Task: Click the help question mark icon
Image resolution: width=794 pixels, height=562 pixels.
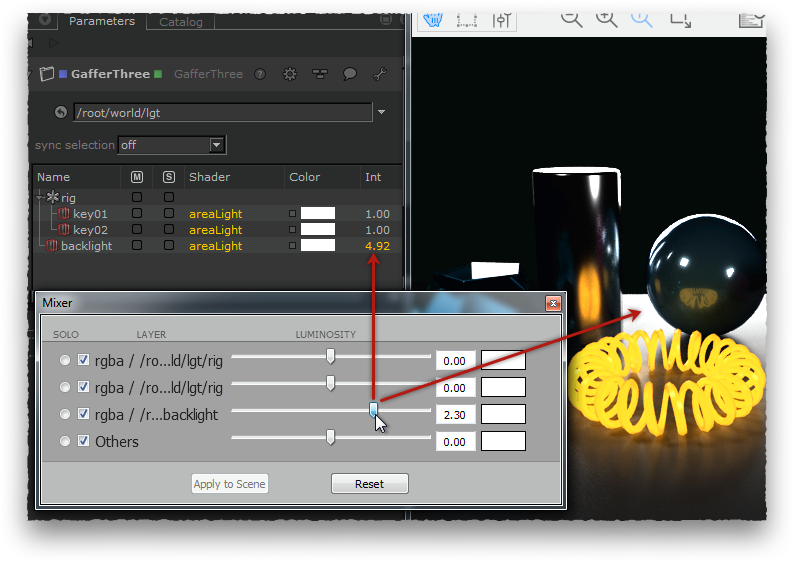Action: coord(260,74)
